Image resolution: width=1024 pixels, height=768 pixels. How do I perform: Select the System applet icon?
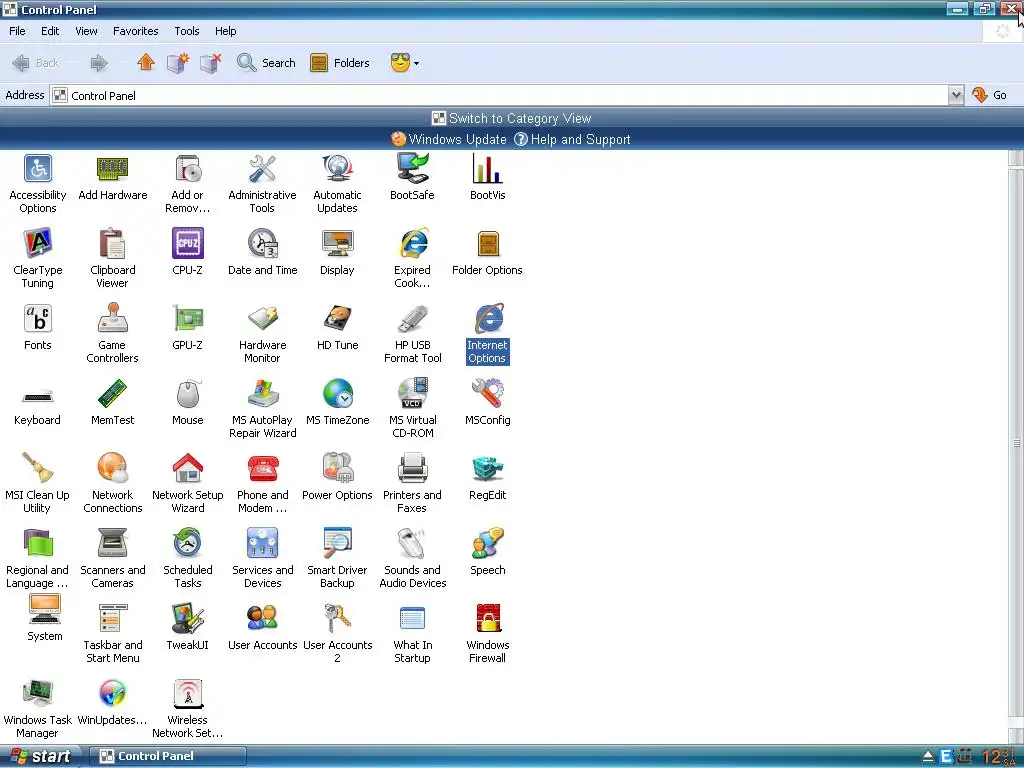[x=44, y=611]
